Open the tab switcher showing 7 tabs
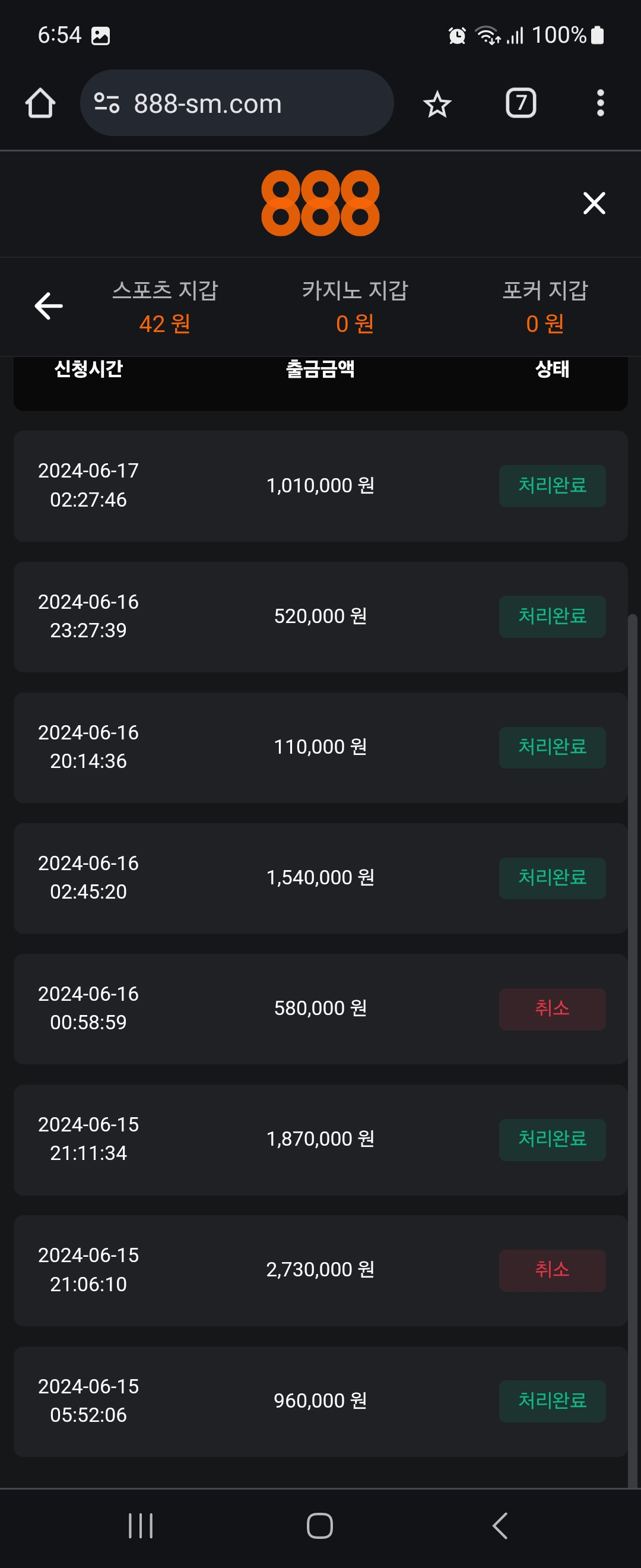Image resolution: width=641 pixels, height=1568 pixels. 521,103
